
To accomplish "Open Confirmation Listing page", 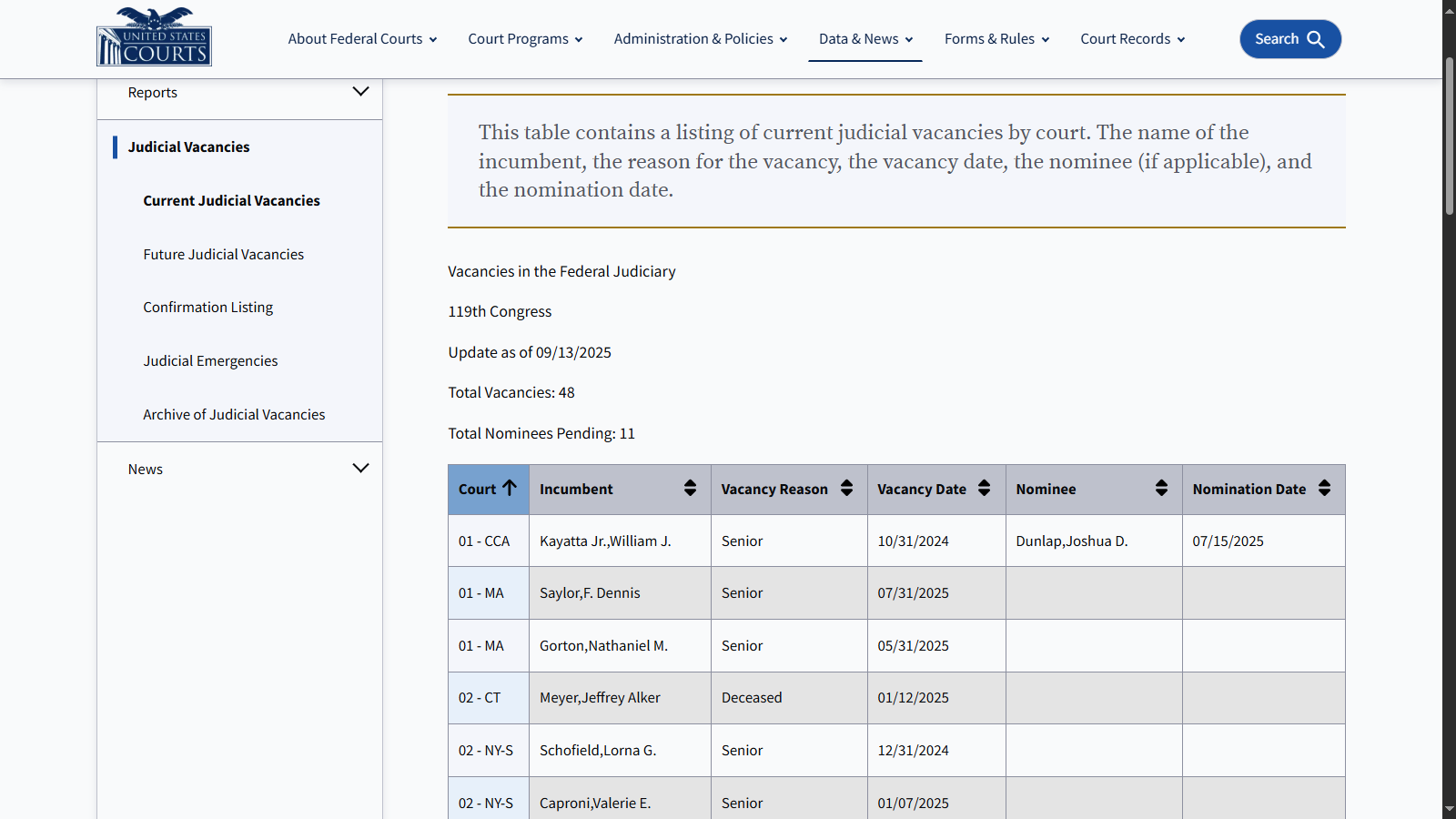I will coord(207,308).
